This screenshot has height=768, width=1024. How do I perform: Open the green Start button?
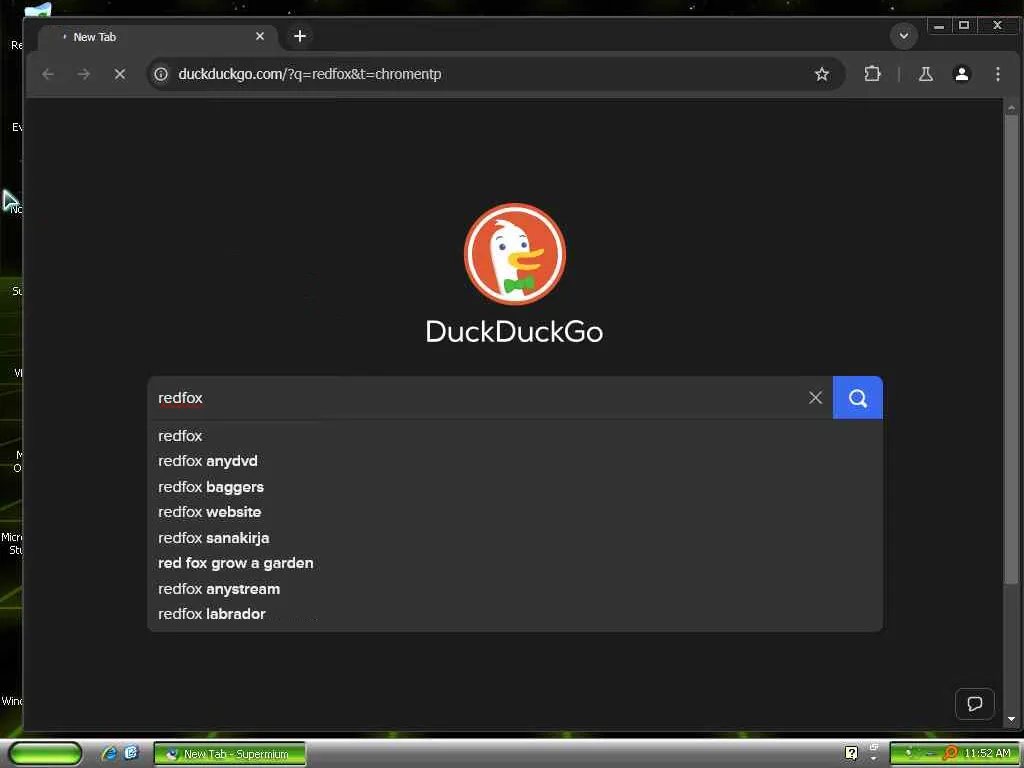(x=45, y=754)
